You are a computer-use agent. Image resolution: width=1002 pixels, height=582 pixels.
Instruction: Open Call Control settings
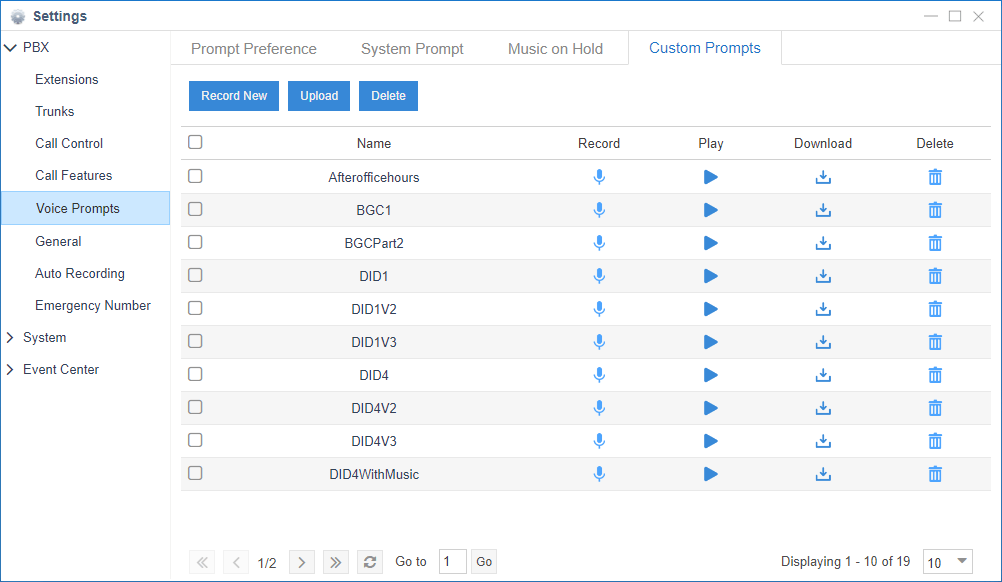69,143
